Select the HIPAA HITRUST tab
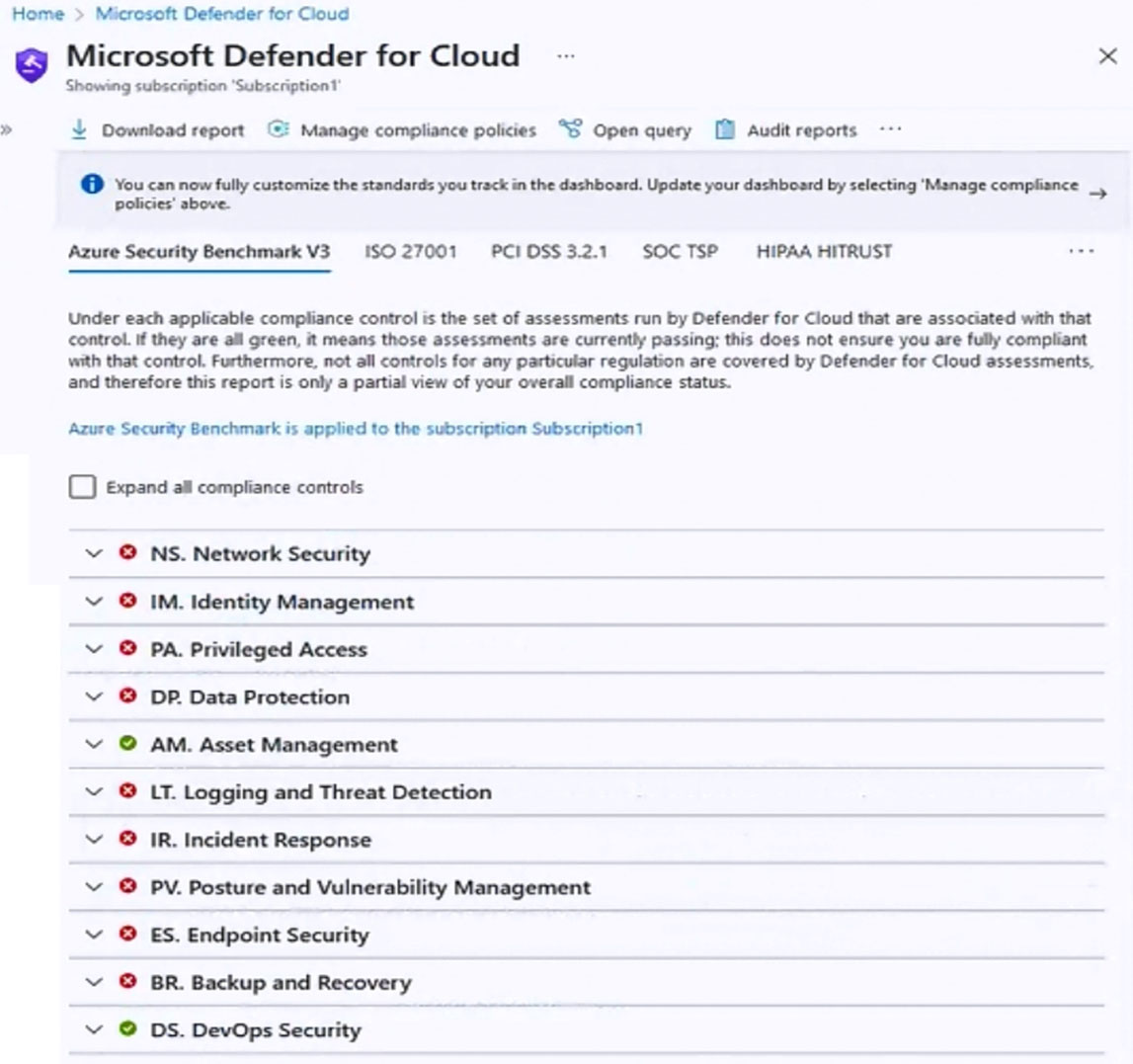1133x1064 pixels. [824, 252]
